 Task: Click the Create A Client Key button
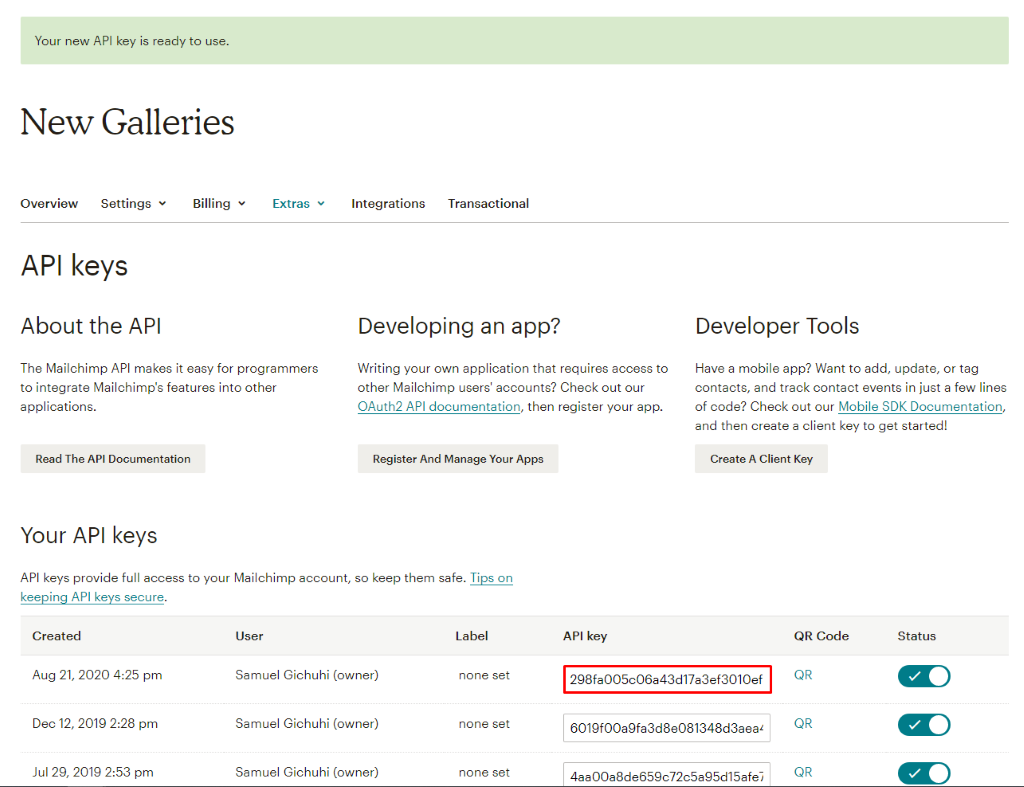coord(761,458)
